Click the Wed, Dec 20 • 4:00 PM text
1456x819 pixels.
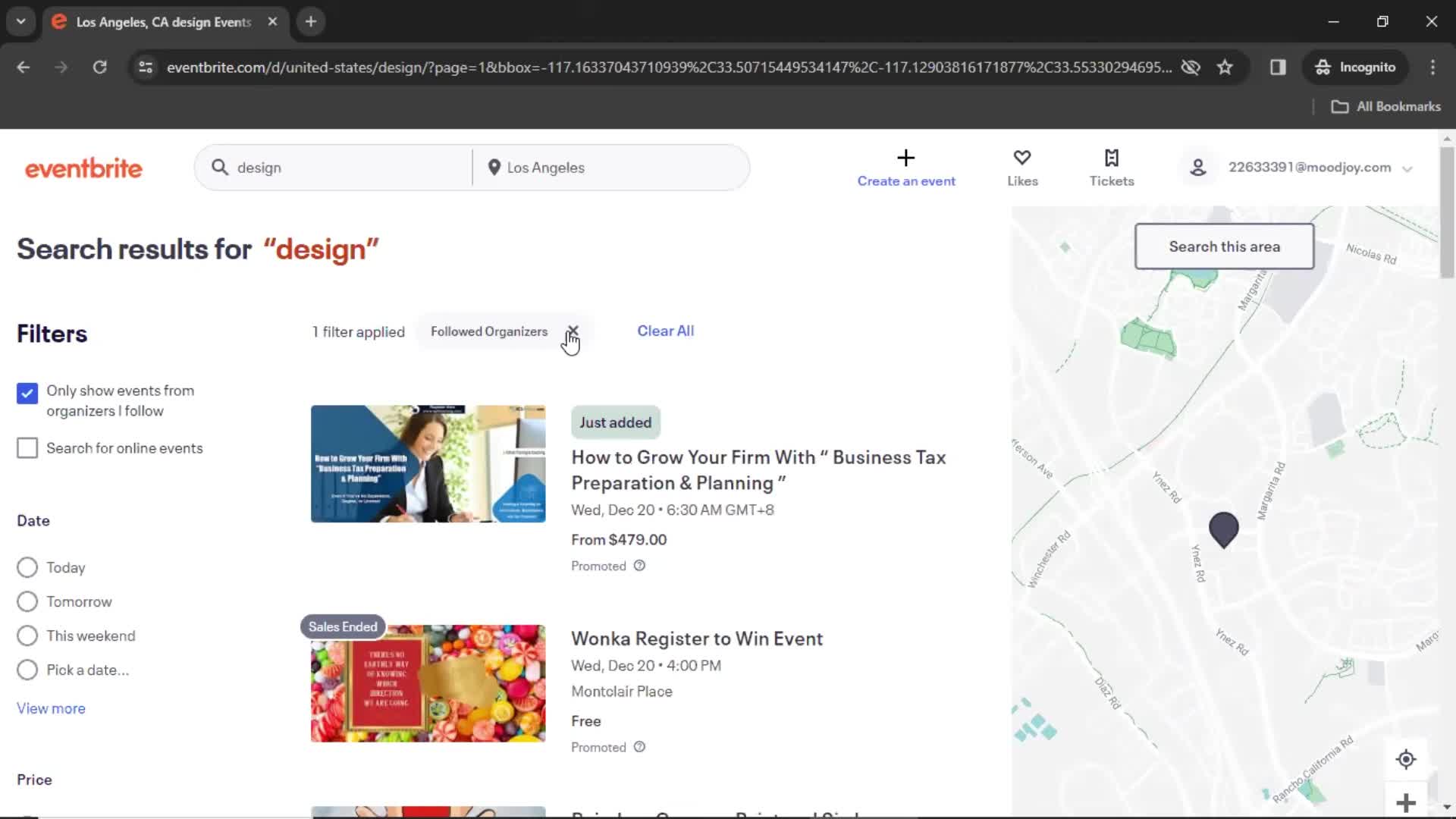(646, 665)
